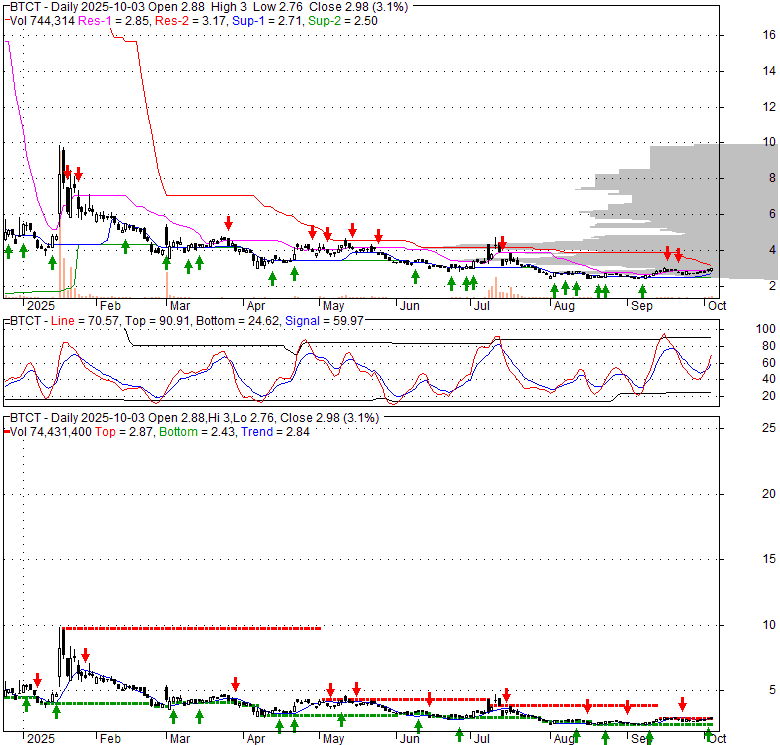The width and height of the screenshot is (780, 745).
Task: Click the 60 level on oscillator axis
Action: [769, 363]
